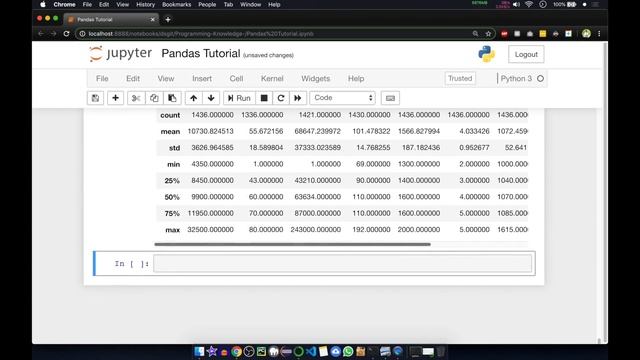Open the Cell menu

(x=236, y=78)
